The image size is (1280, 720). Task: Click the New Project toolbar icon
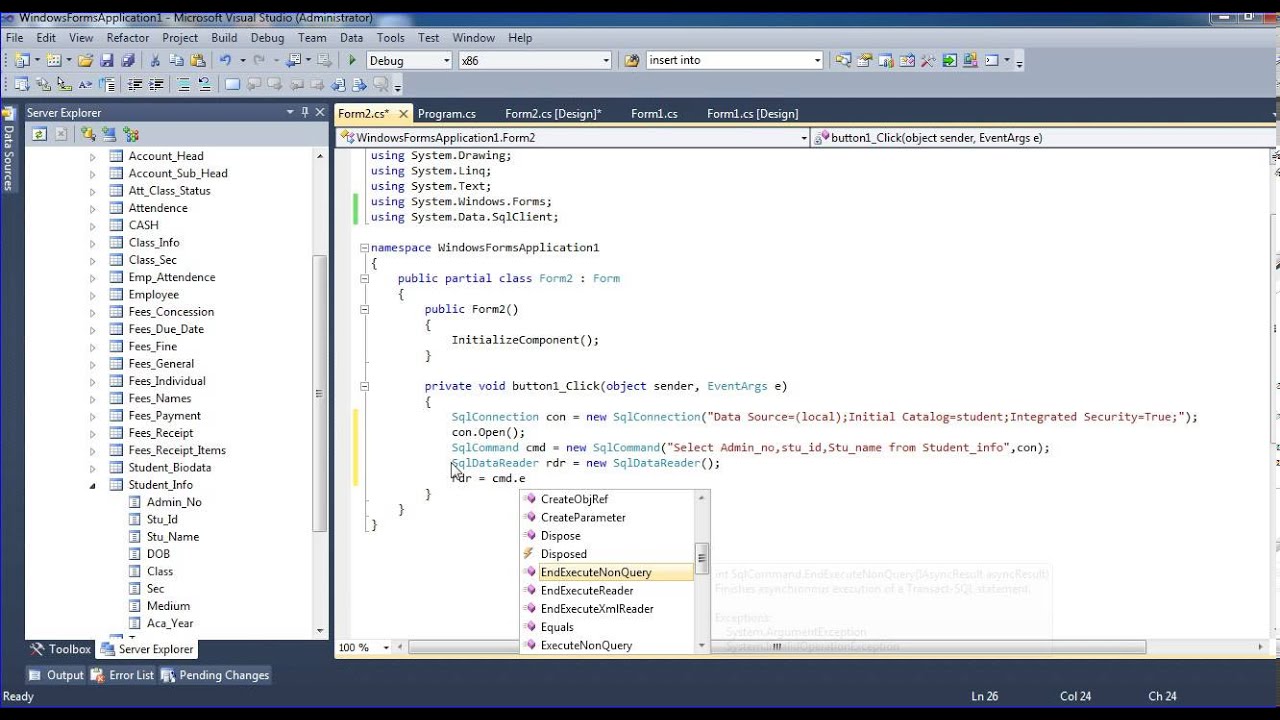22,60
